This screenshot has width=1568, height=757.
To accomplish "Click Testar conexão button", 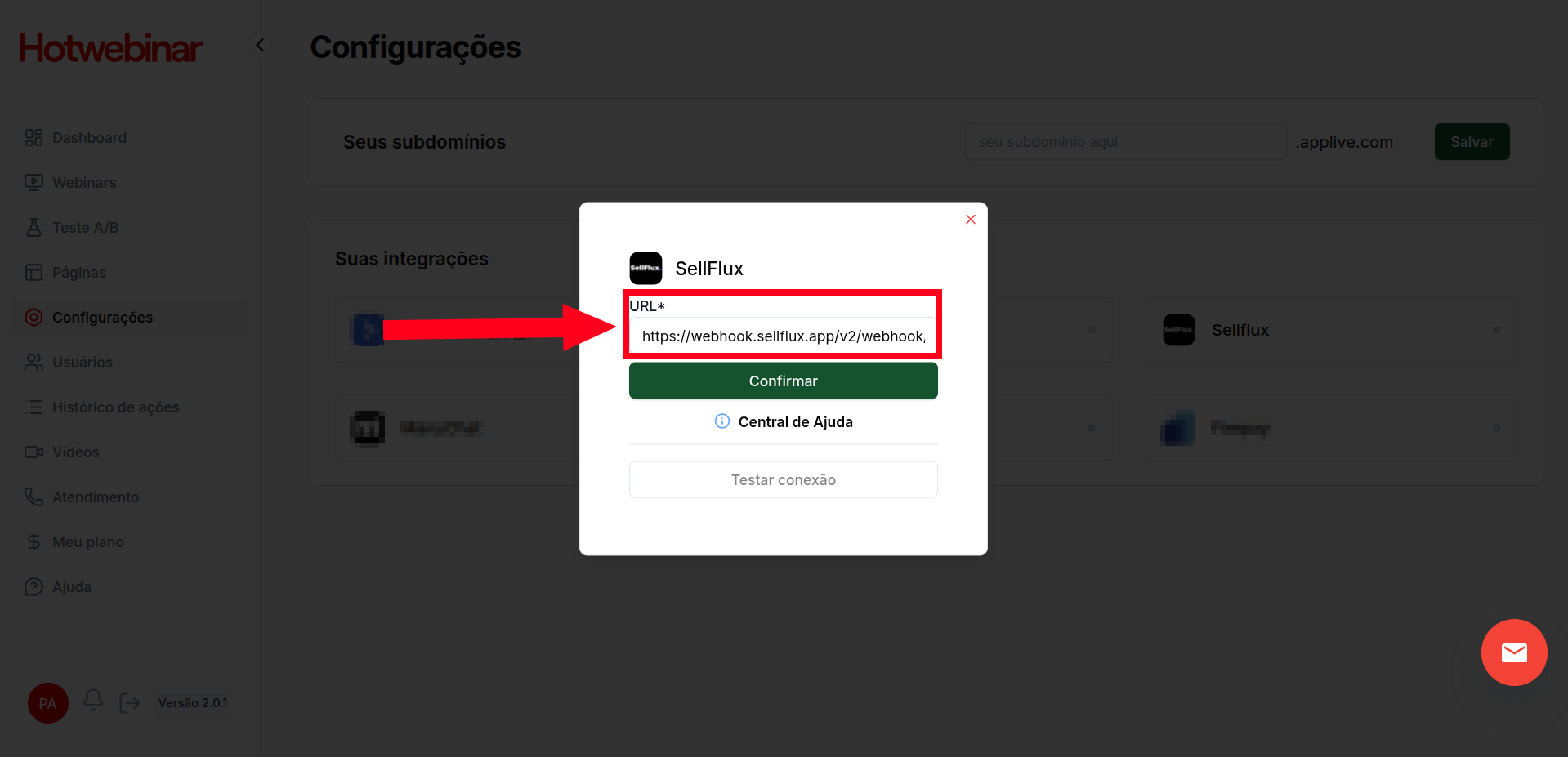I will (x=783, y=480).
